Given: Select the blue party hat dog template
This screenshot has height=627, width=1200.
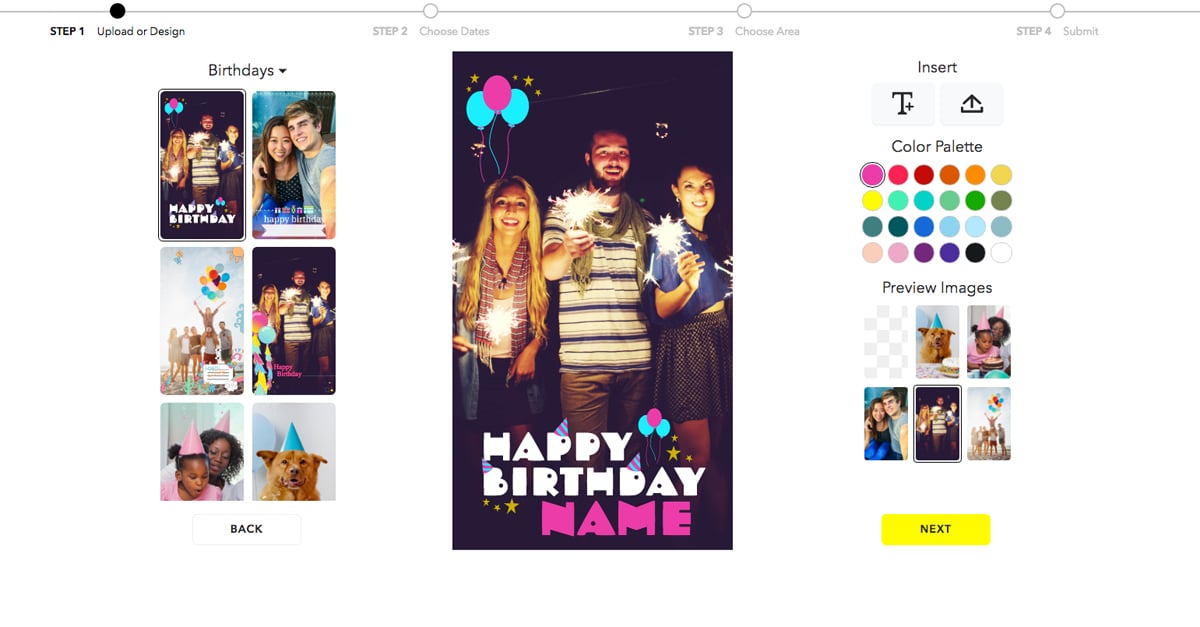Looking at the screenshot, I should [294, 452].
